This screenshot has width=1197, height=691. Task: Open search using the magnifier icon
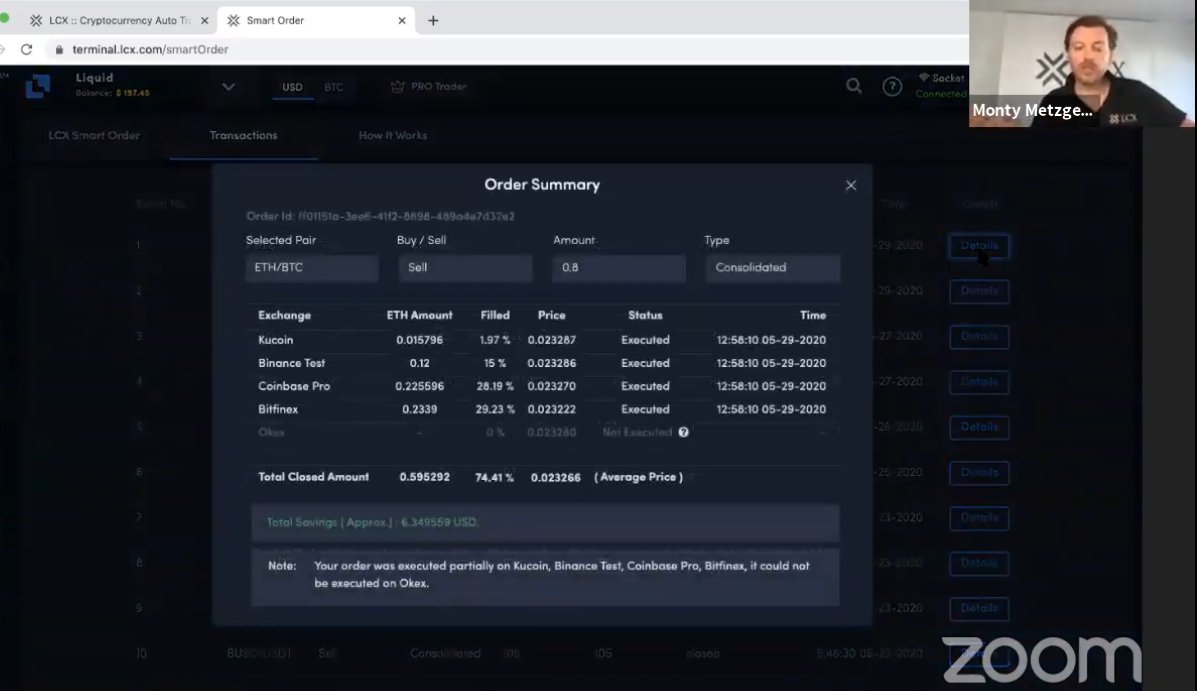[854, 86]
